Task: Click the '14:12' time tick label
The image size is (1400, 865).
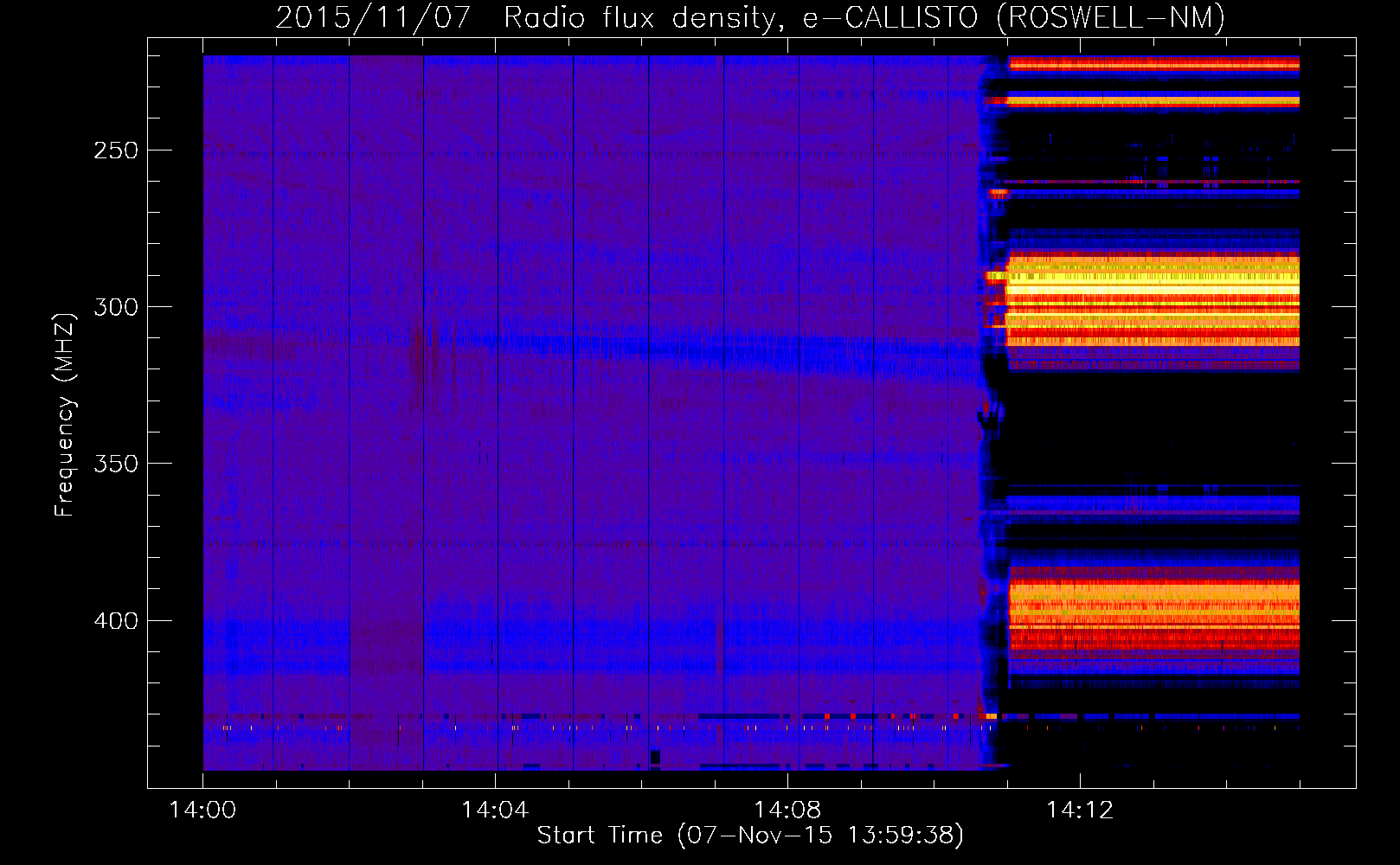Action: pos(1080,811)
